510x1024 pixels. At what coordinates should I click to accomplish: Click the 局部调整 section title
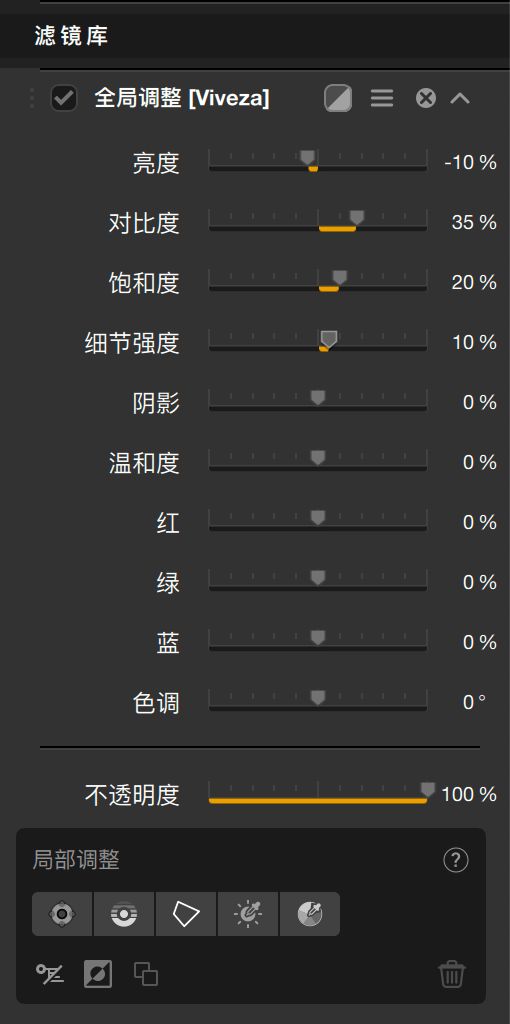(76, 860)
